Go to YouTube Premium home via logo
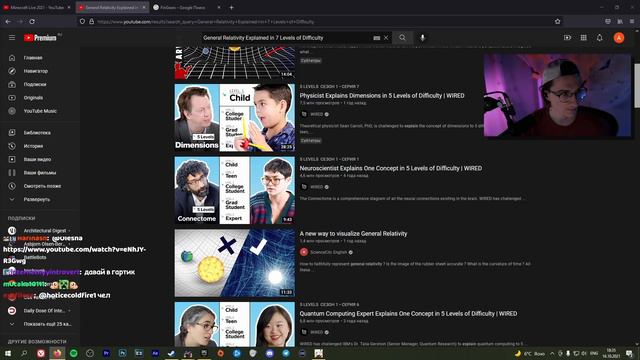640x360 pixels. click(x=40, y=38)
